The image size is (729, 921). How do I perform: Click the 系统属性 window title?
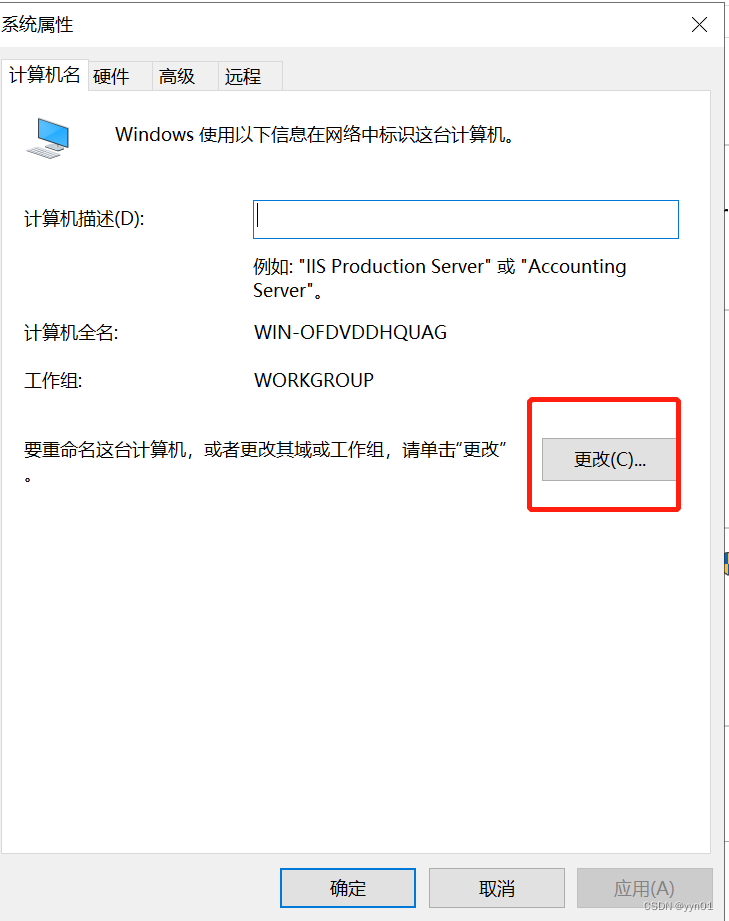(x=37, y=25)
